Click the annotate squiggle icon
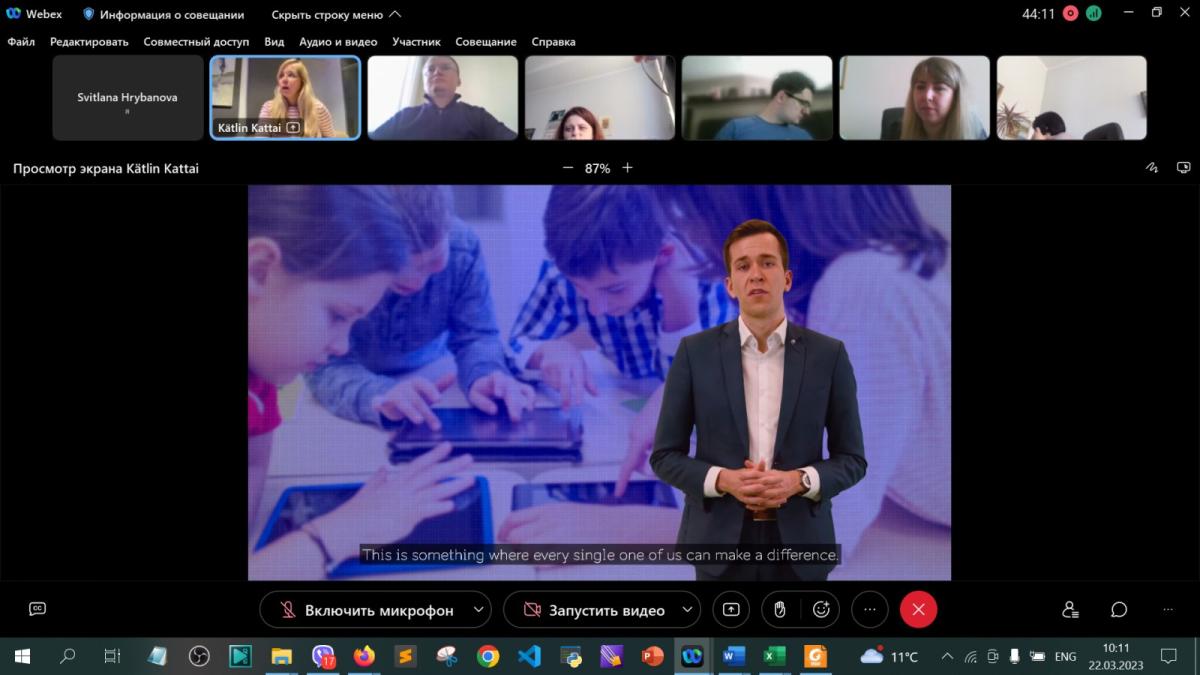The height and width of the screenshot is (675, 1200). pyautogui.click(x=1151, y=168)
